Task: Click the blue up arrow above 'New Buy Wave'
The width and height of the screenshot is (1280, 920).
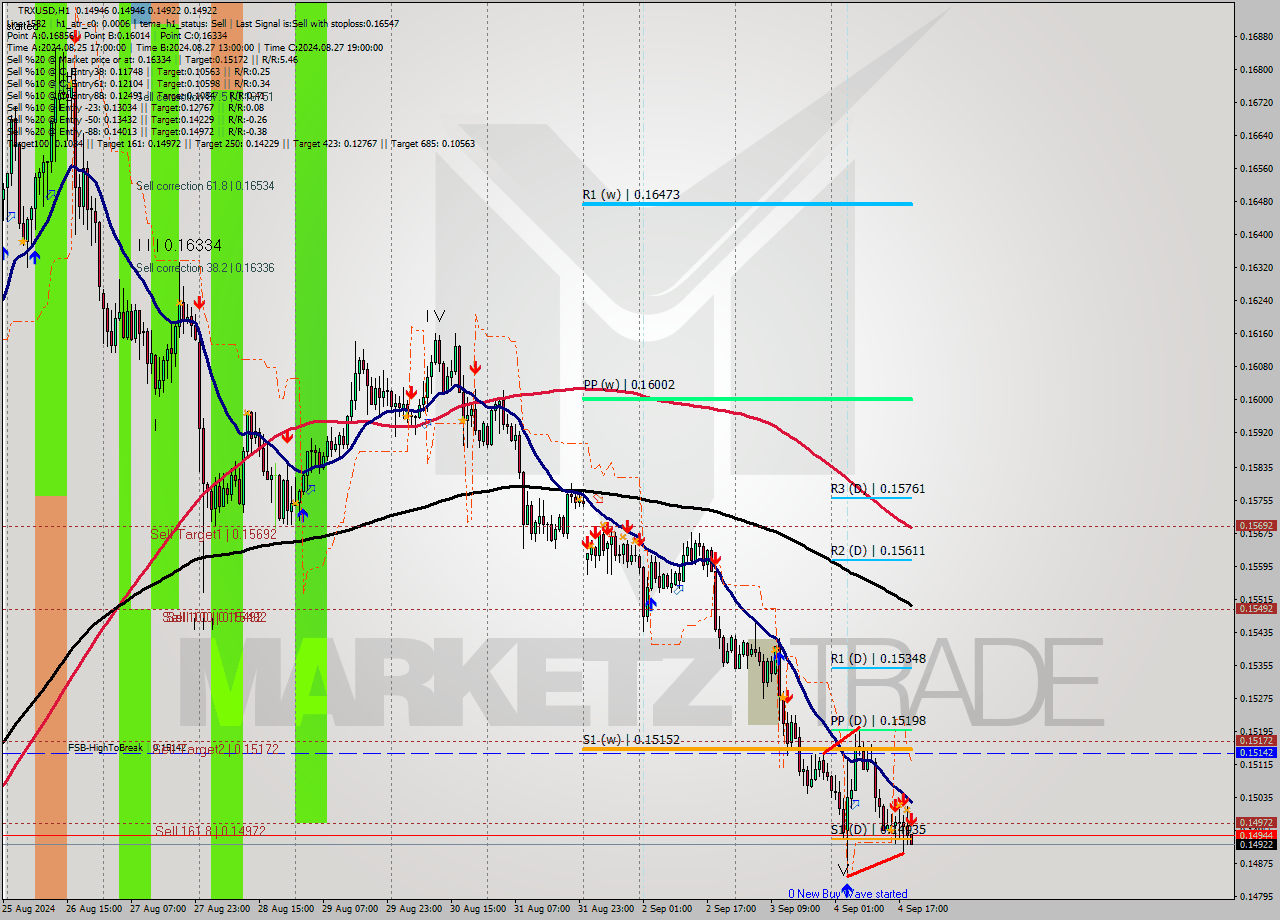Action: pos(847,887)
